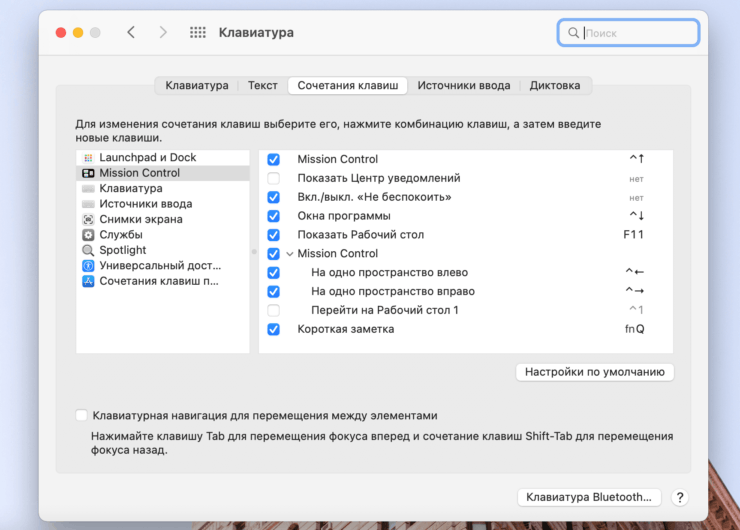Open help with the question mark button
Screen dimensions: 740x530
click(x=680, y=497)
